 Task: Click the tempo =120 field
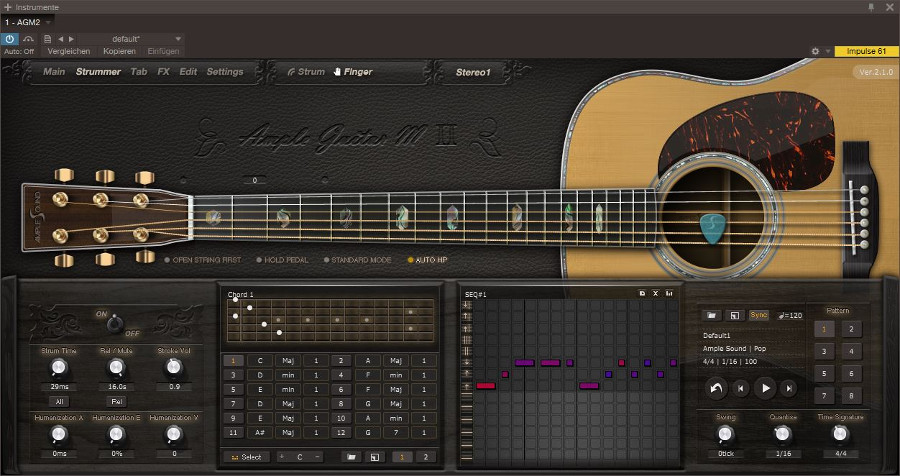point(790,315)
